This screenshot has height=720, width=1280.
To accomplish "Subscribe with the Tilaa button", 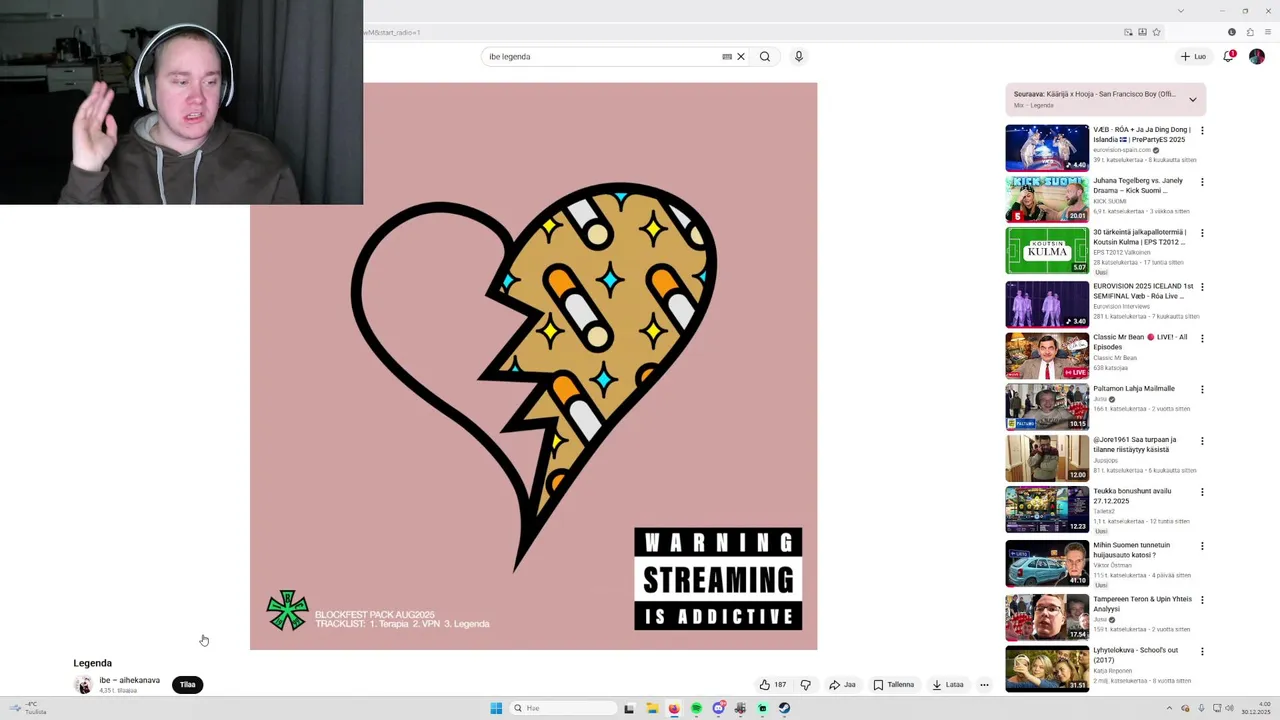I will [x=187, y=685].
